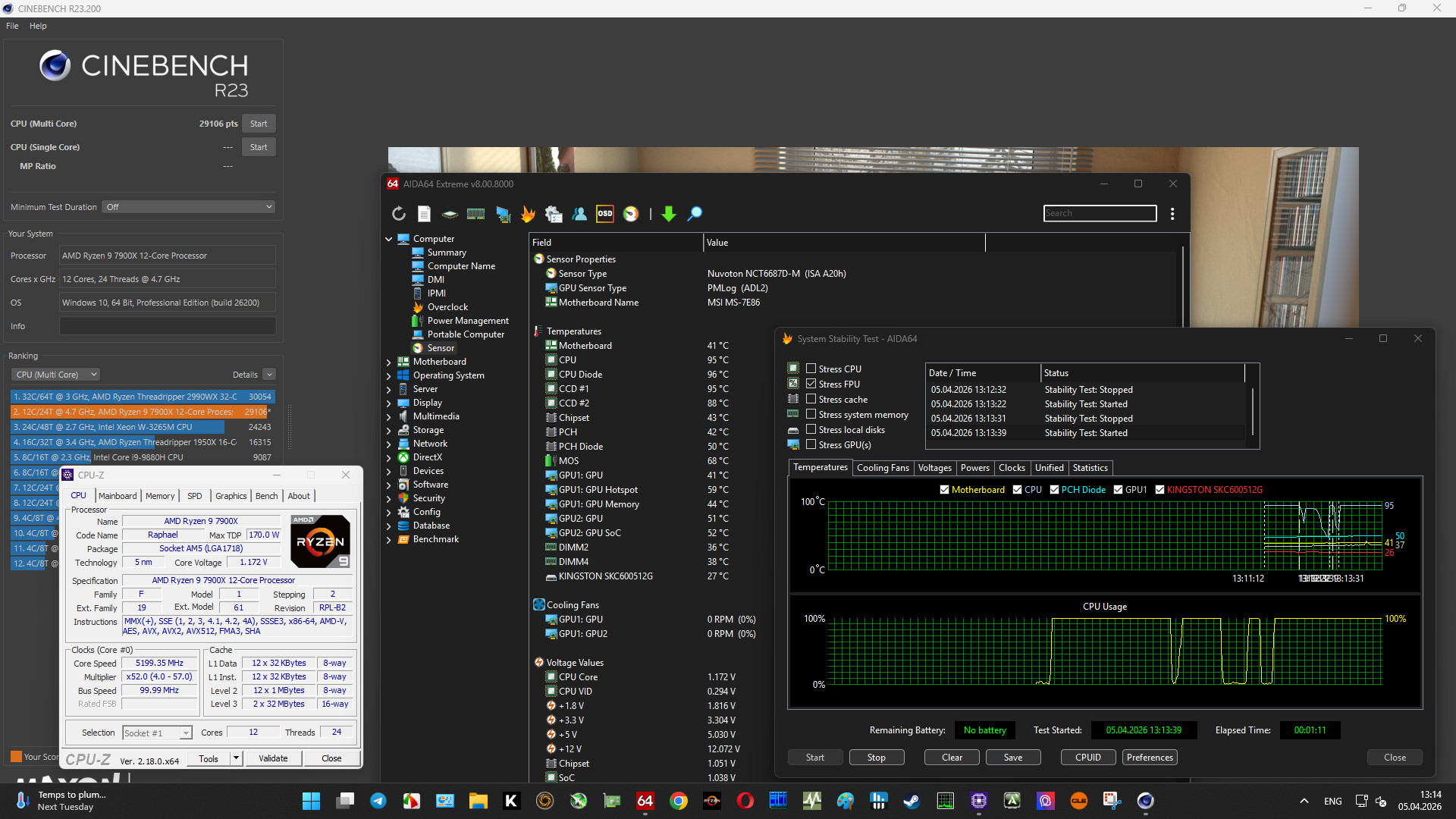Open the CPU (Multi Core) ranking dropdown
Image resolution: width=1456 pixels, height=819 pixels.
(x=55, y=375)
